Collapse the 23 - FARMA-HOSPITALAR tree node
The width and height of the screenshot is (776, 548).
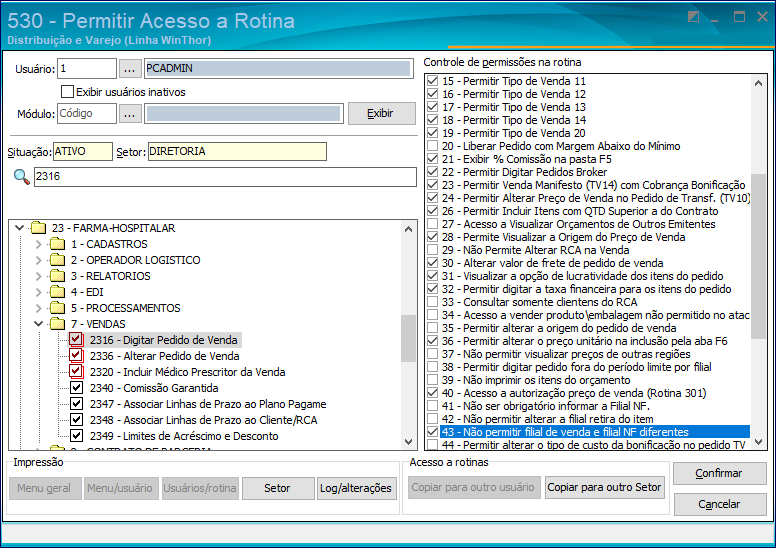tap(19, 228)
